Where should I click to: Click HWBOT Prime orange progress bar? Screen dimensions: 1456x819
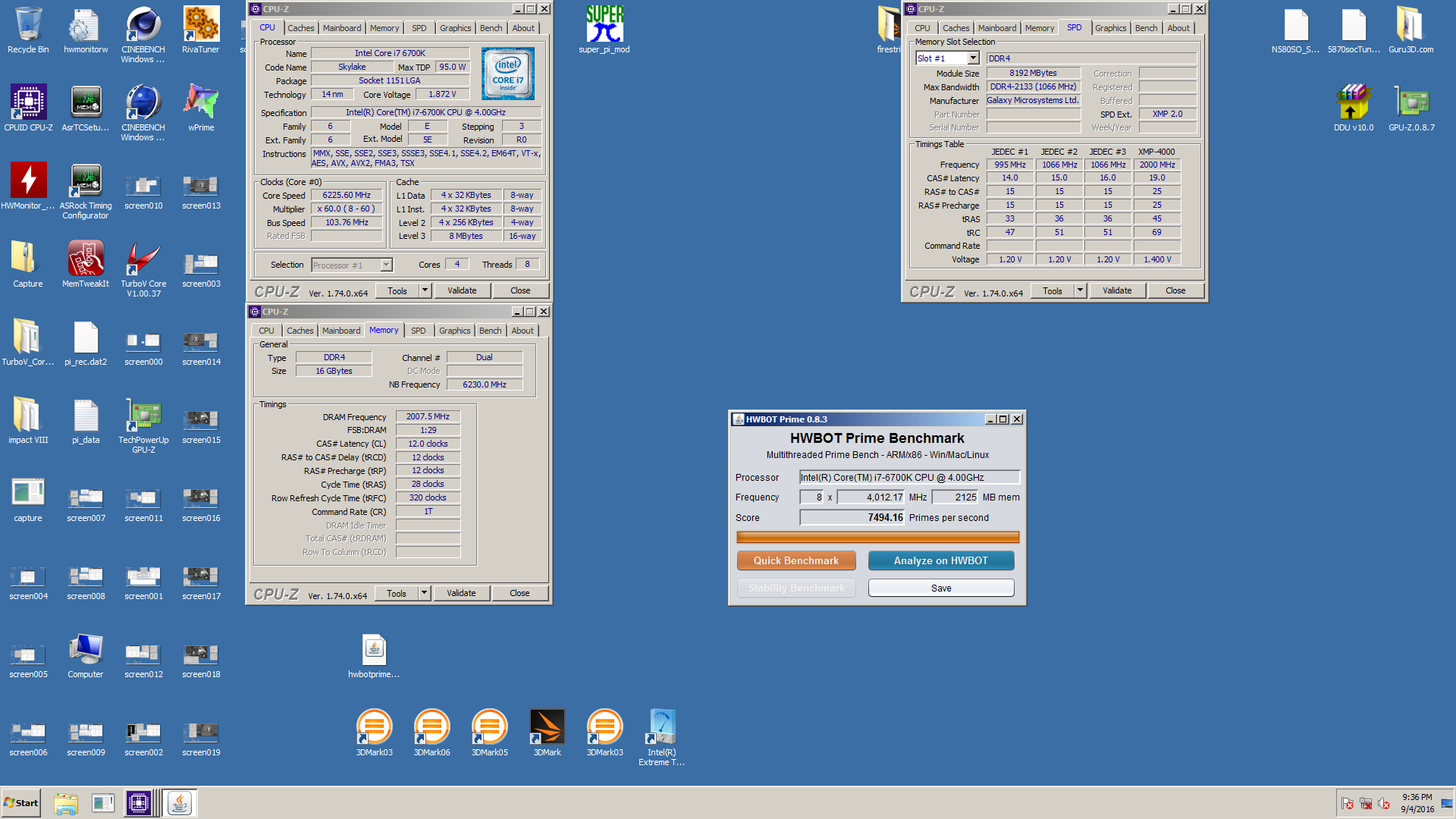(x=877, y=538)
